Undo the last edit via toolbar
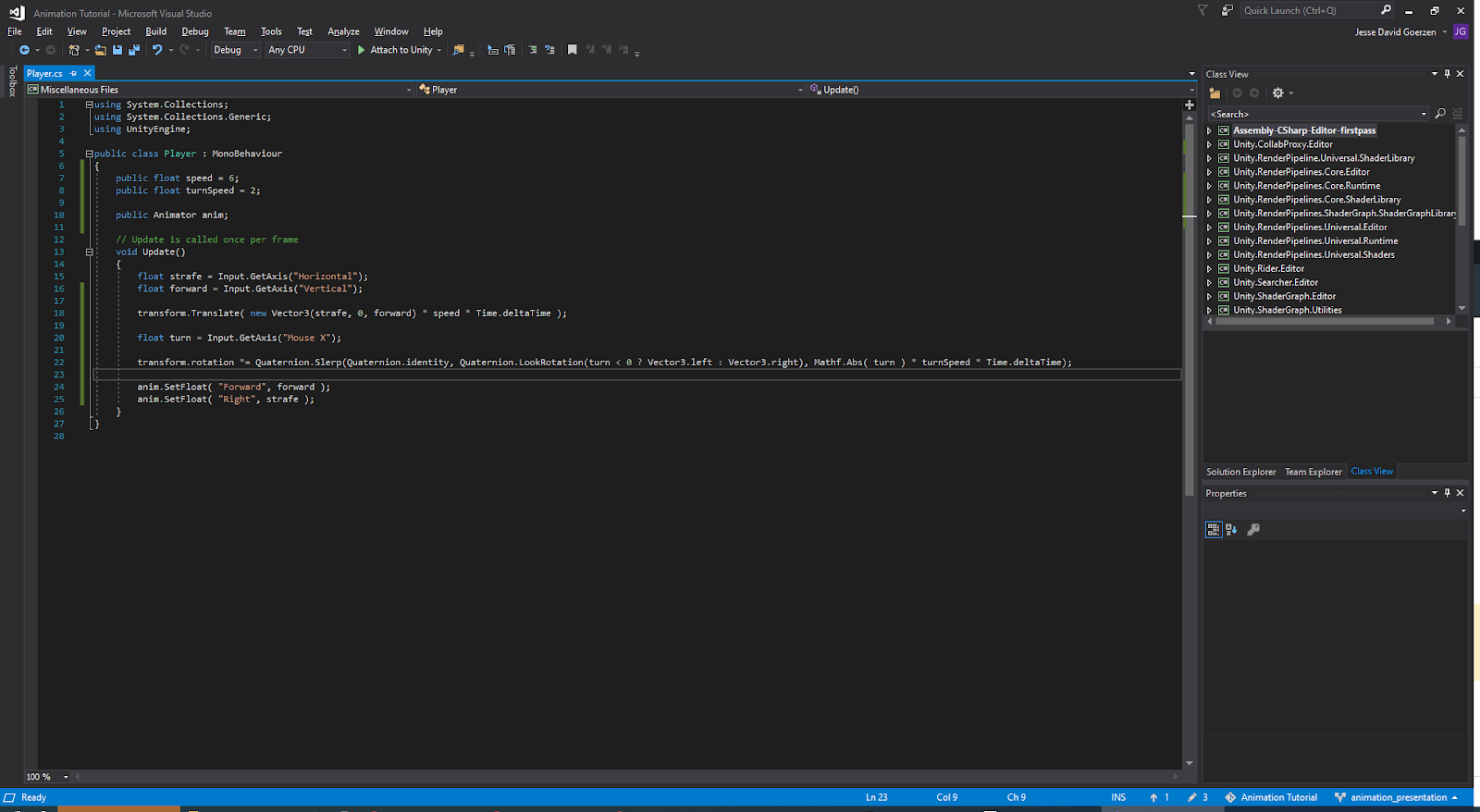The height and width of the screenshot is (812, 1480). coord(157,50)
